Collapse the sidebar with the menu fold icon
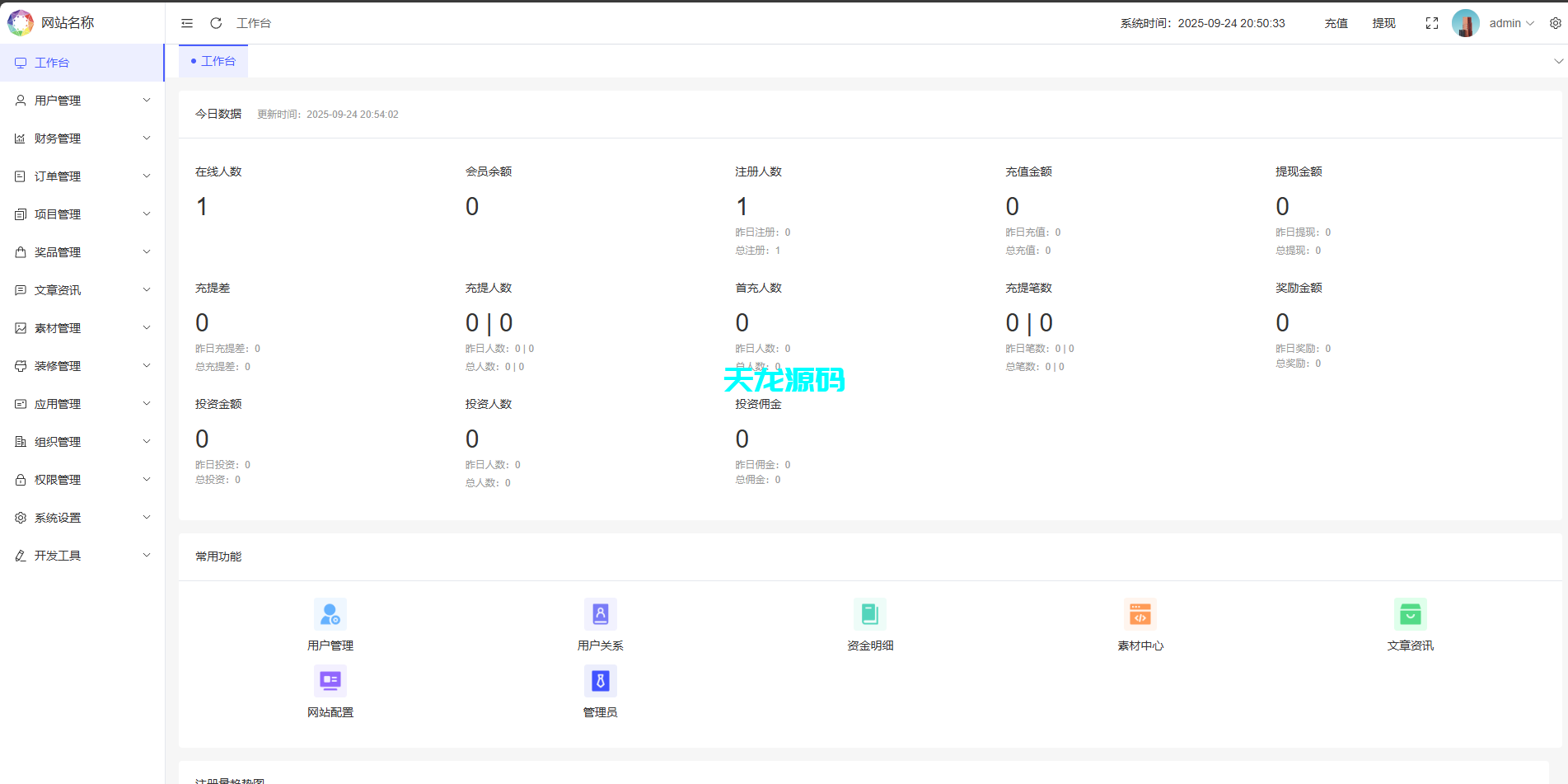This screenshot has height=784, width=1568. point(187,23)
